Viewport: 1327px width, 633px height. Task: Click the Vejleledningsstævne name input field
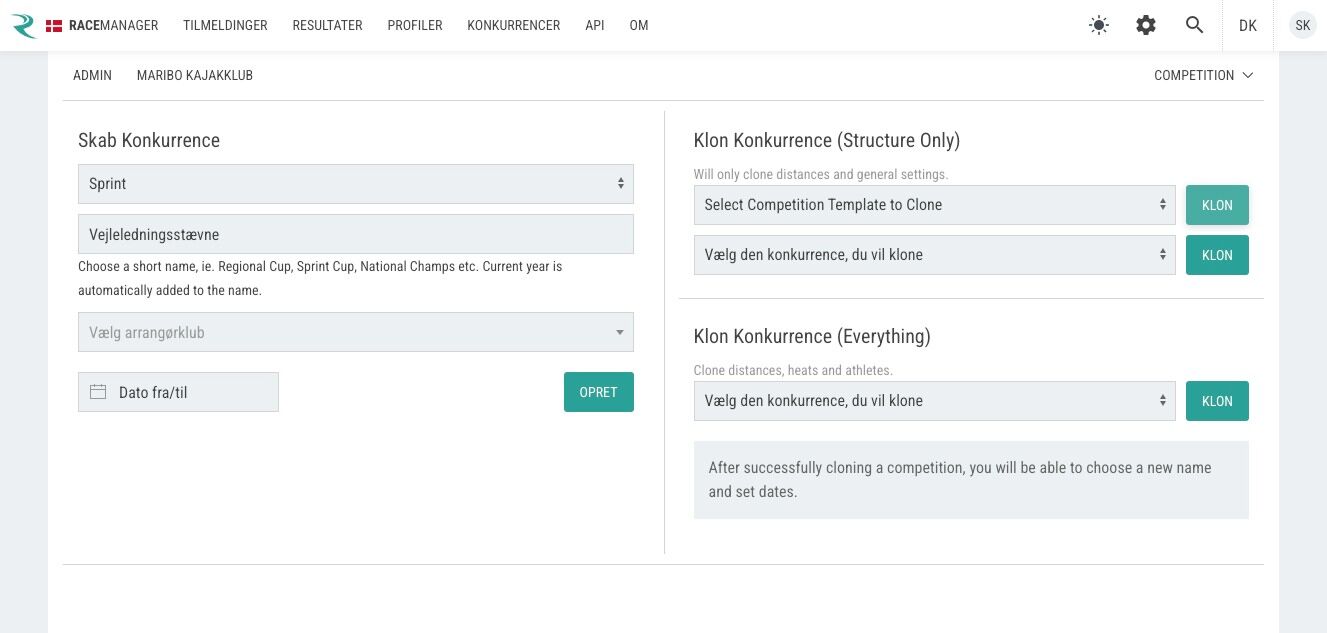(x=356, y=234)
